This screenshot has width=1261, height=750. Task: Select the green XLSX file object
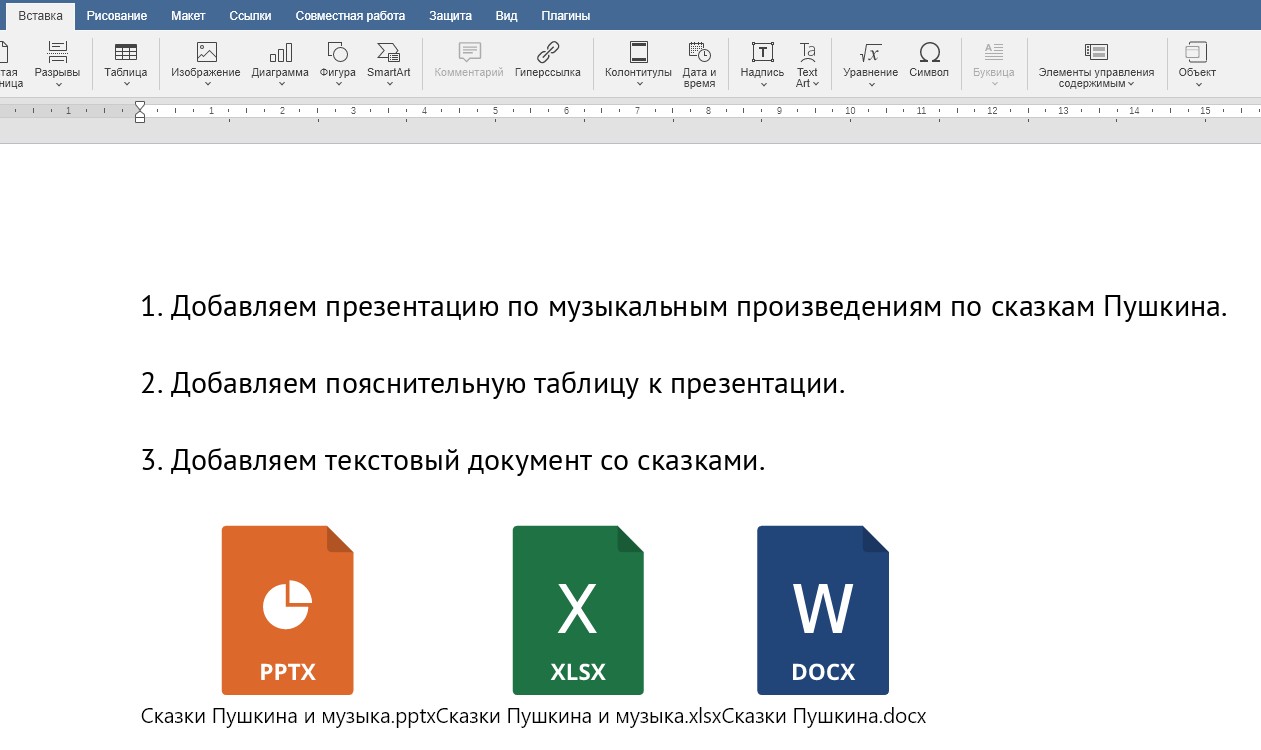(x=578, y=610)
